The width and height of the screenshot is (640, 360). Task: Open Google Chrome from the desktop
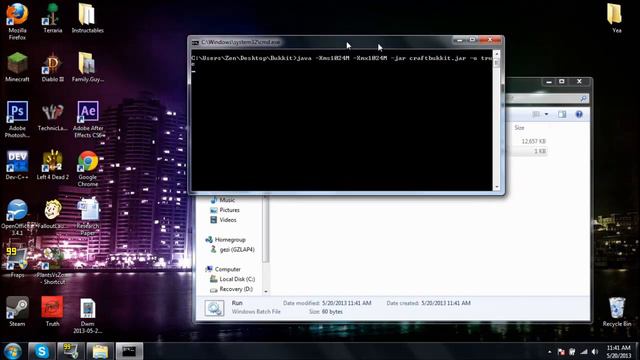click(88, 168)
